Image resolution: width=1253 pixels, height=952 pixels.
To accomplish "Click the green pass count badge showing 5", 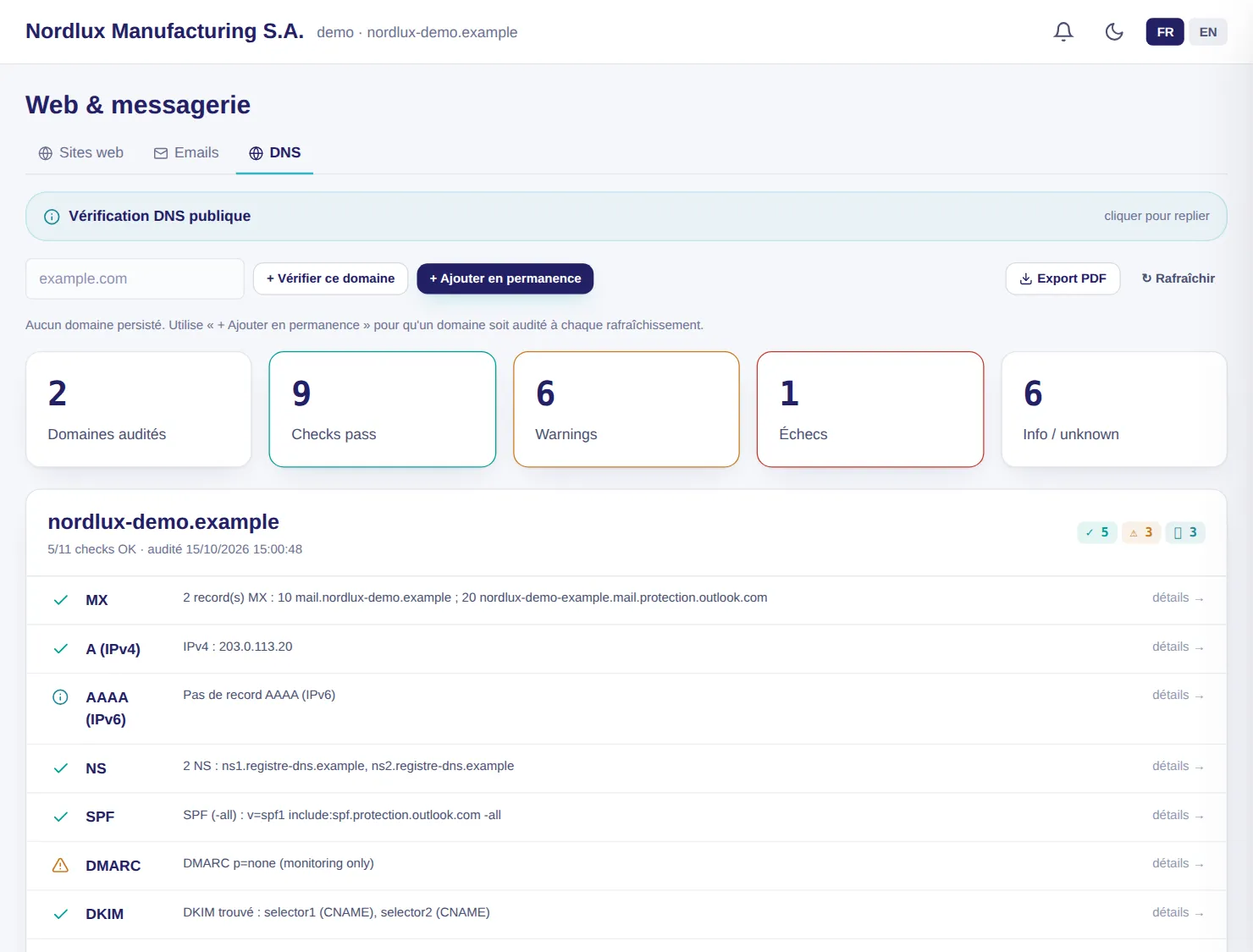I will pos(1097,532).
